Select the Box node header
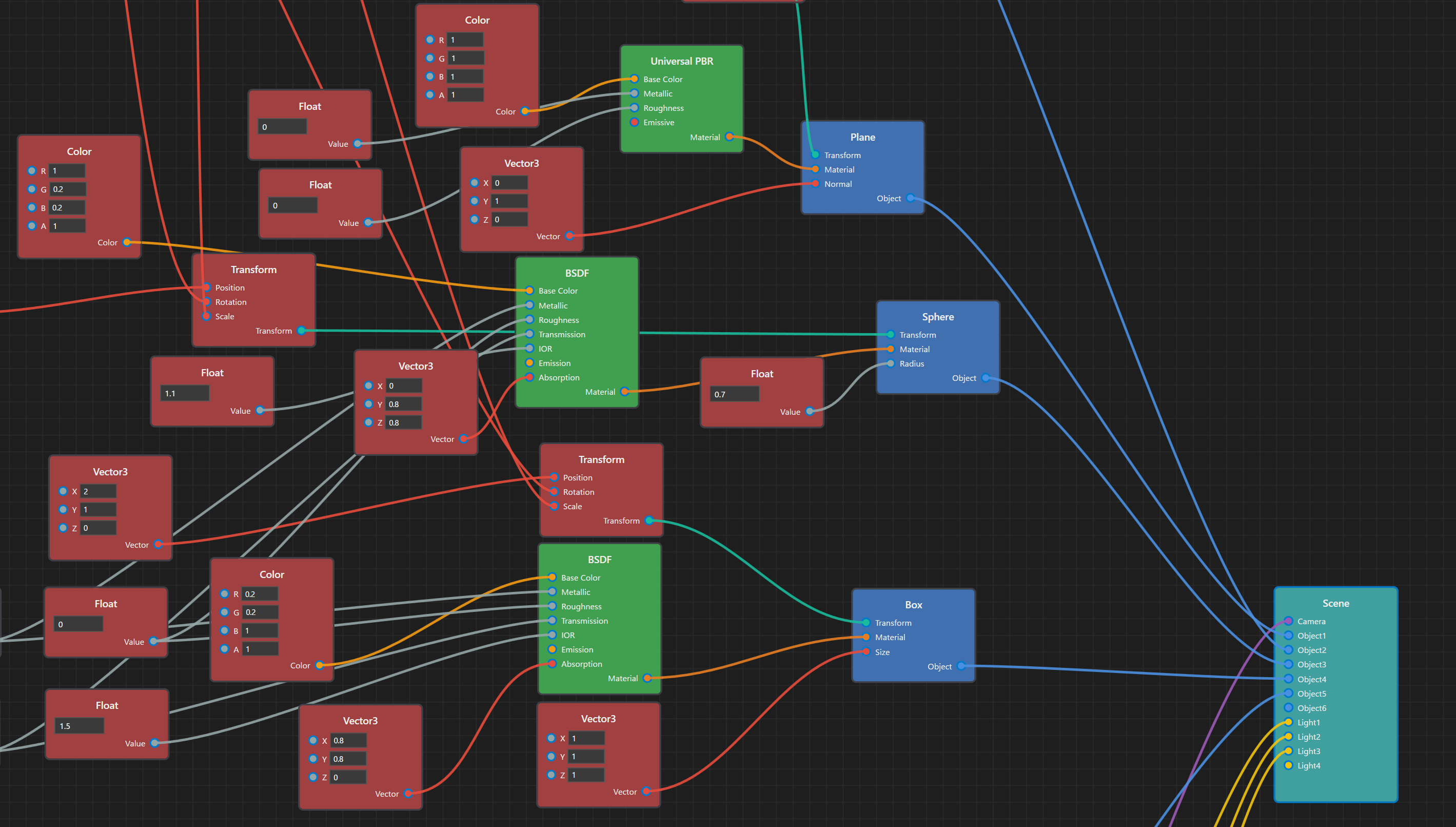Screen dimensions: 1456x827 (913, 605)
